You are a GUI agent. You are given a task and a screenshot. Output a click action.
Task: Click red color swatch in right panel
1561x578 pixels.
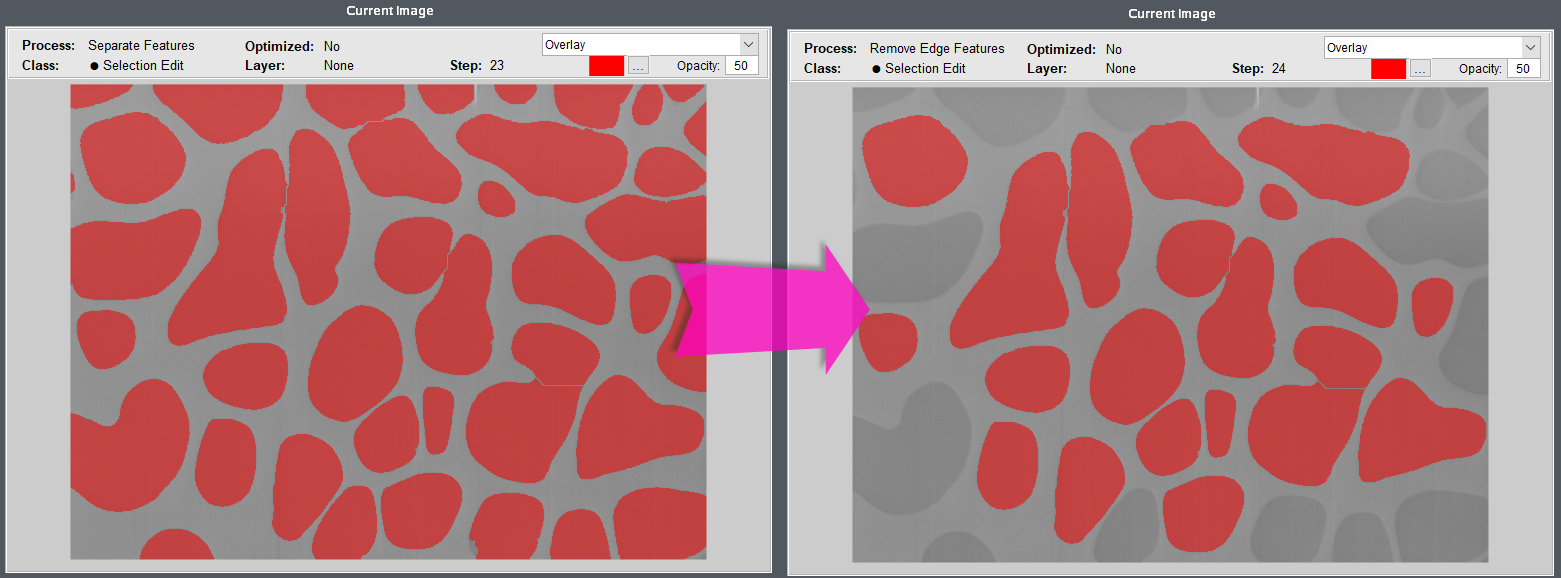point(1389,69)
